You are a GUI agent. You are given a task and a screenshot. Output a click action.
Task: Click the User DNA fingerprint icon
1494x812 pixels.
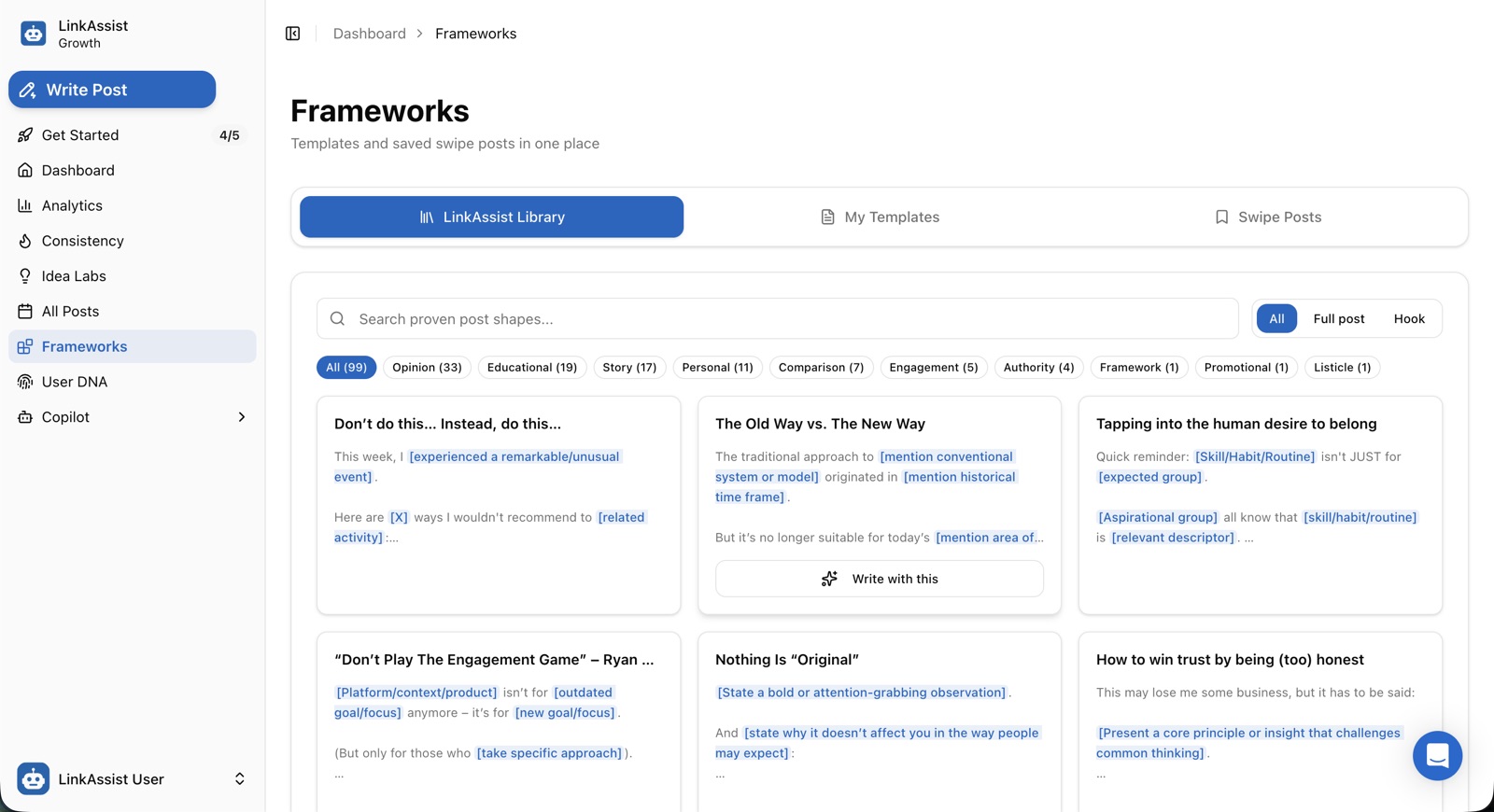click(25, 382)
